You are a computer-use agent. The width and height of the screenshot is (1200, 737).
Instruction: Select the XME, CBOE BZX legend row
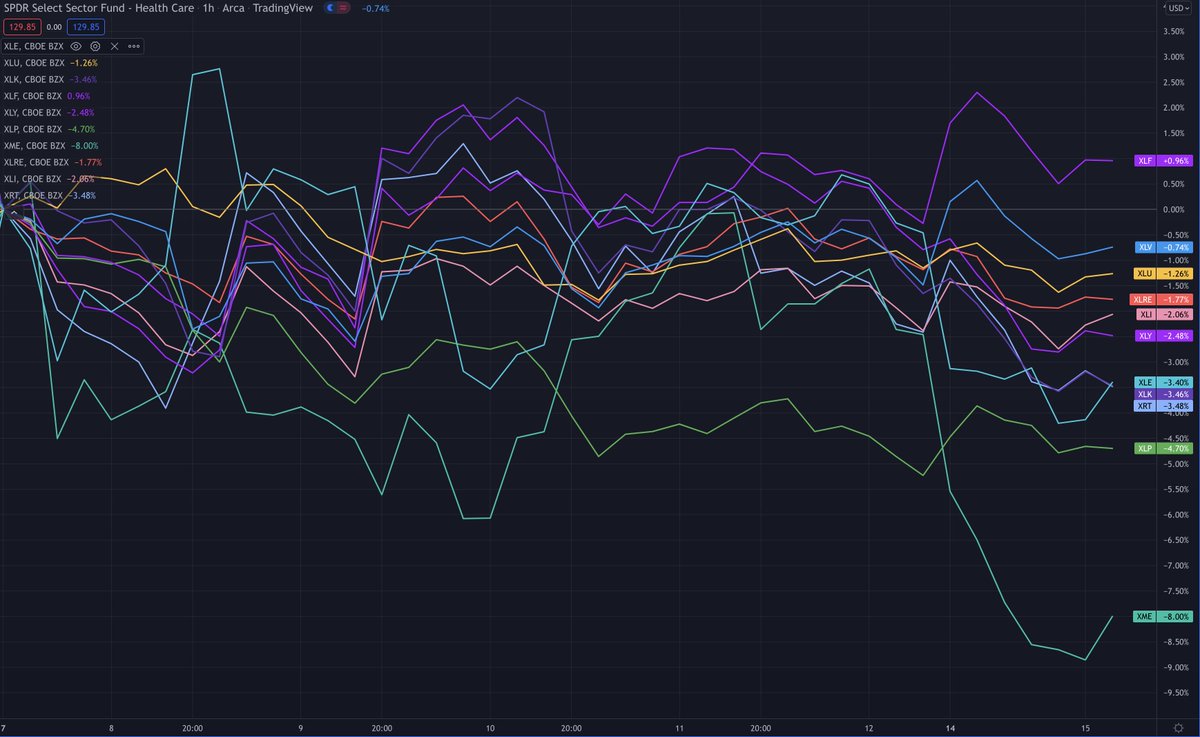point(51,146)
